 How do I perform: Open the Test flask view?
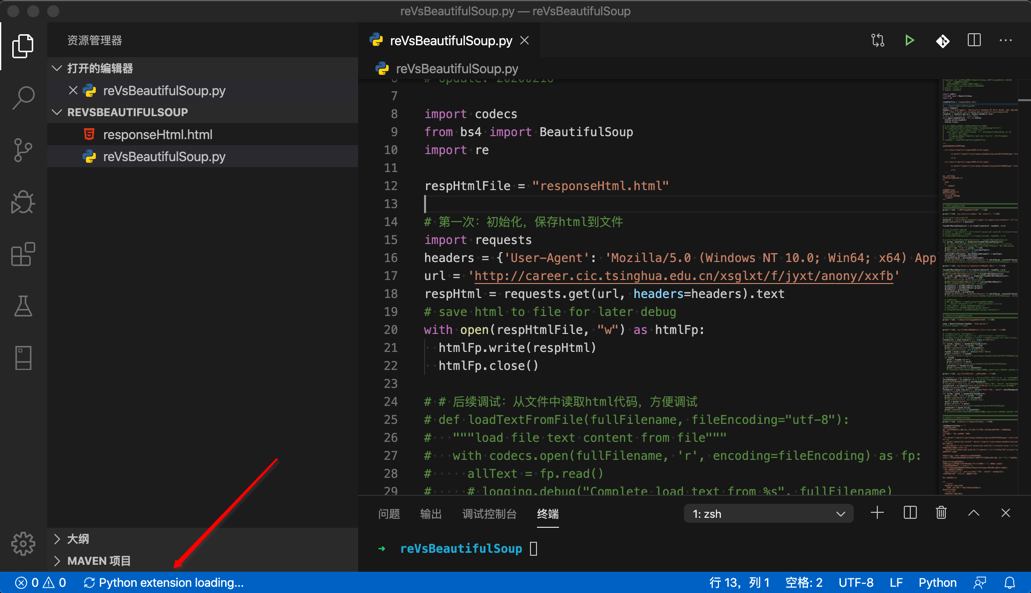(x=23, y=306)
